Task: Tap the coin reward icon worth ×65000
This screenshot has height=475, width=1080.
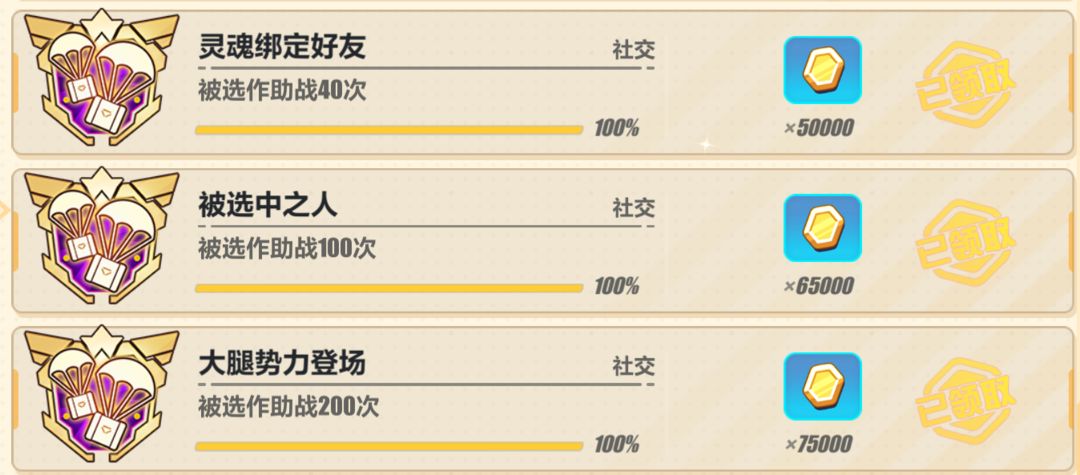Action: point(822,229)
